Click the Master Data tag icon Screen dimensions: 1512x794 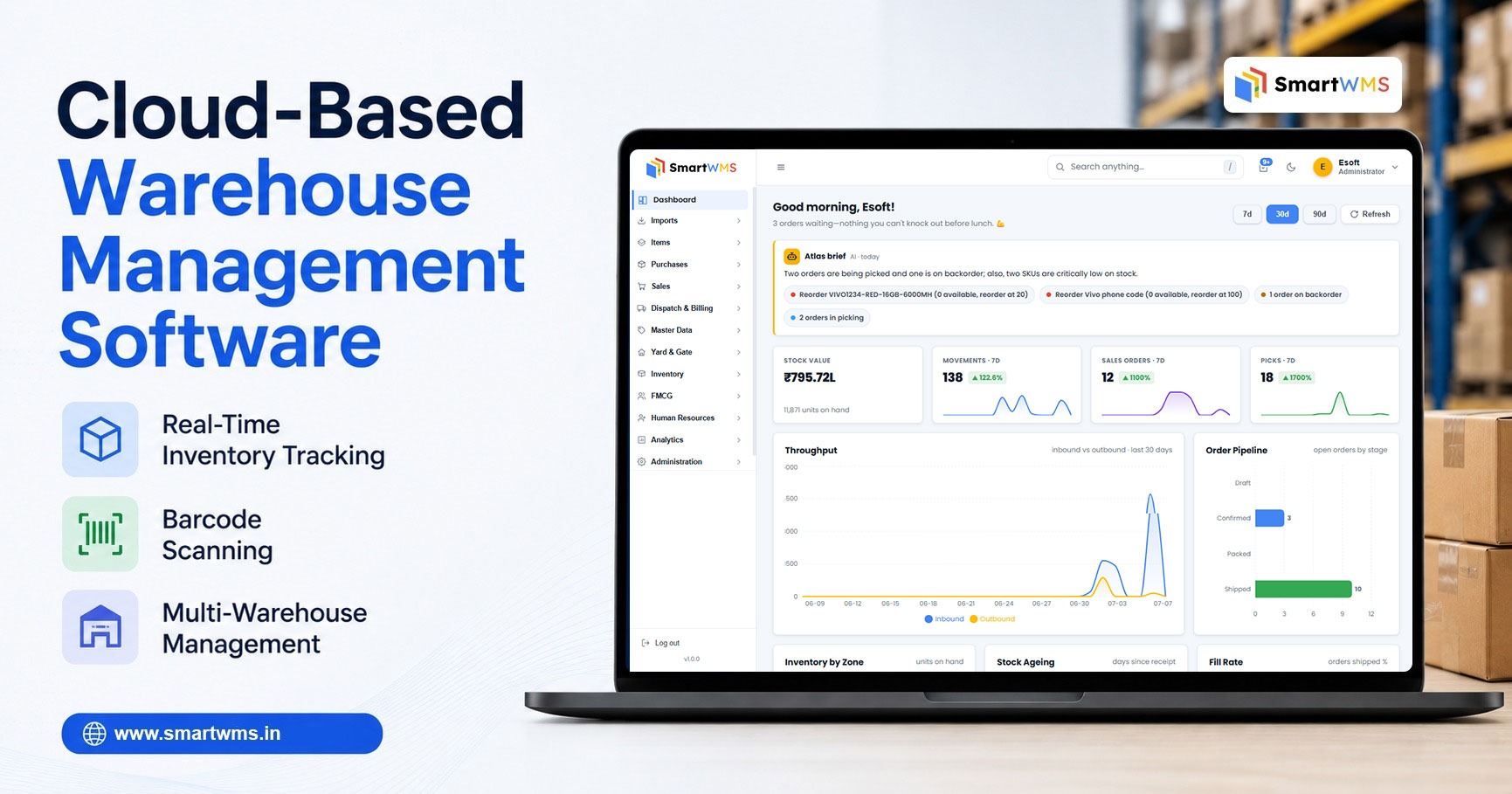coord(642,330)
